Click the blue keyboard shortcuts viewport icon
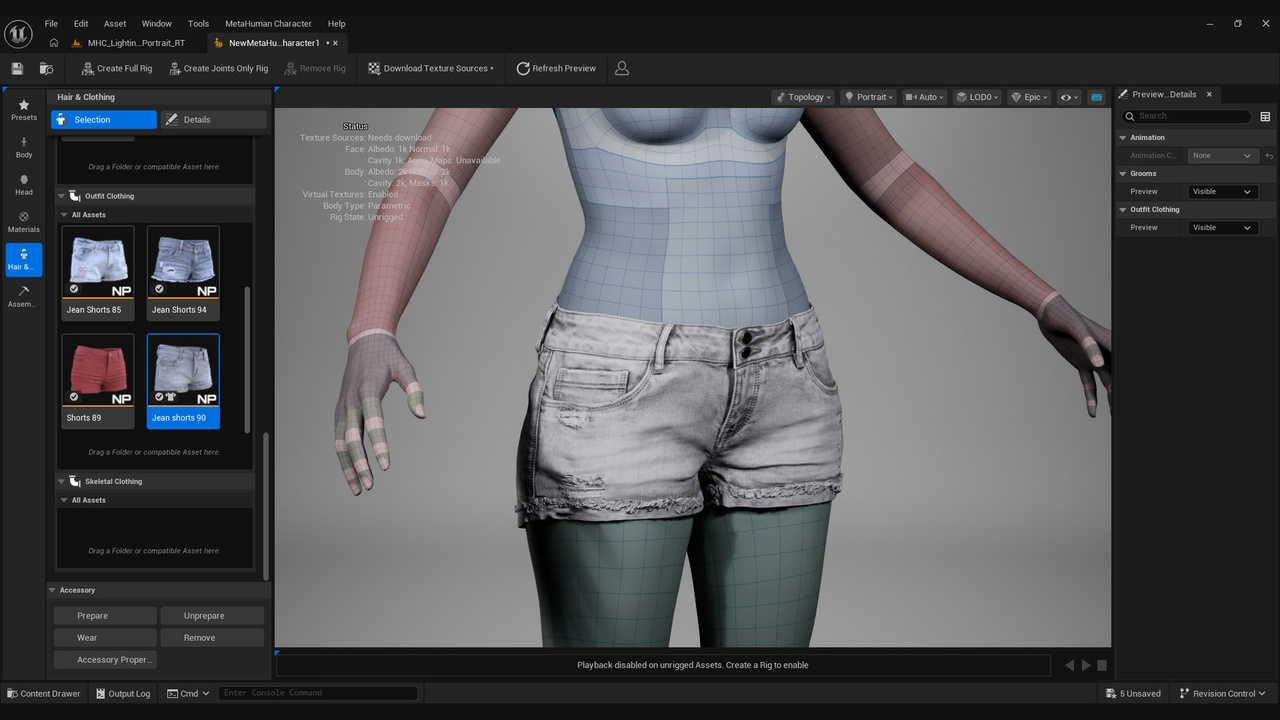This screenshot has height=720, width=1280. coord(1096,97)
